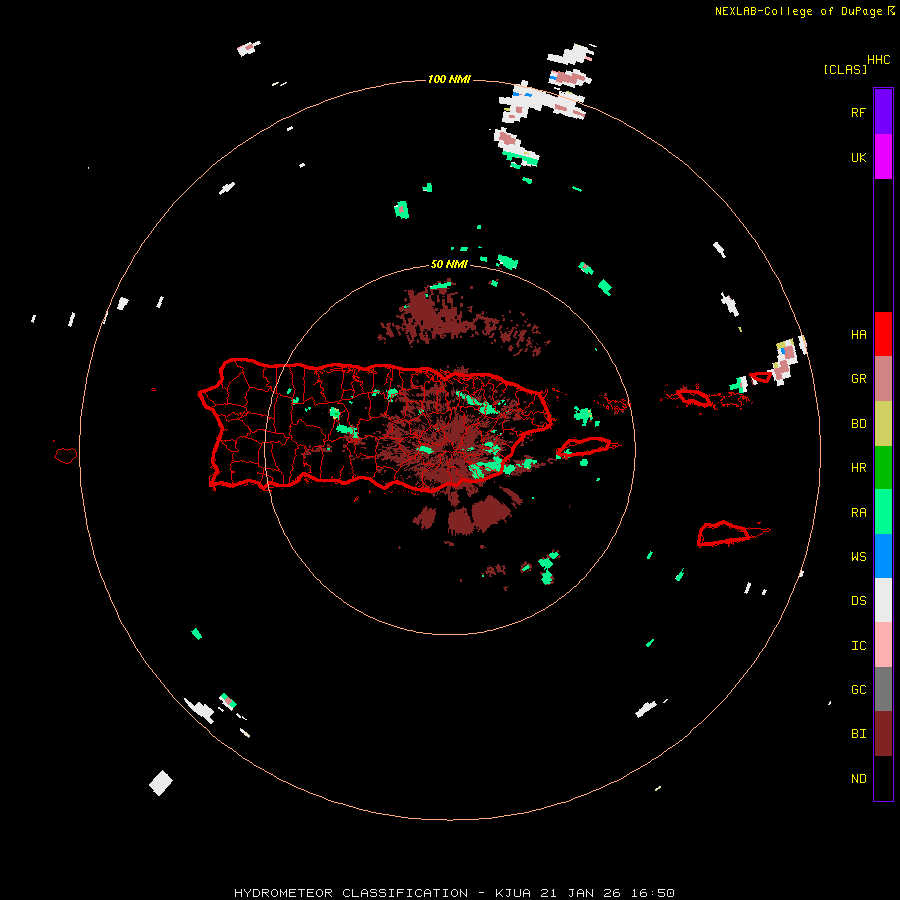Click the "NEXLAB-College of DuPage" credit text
Image resolution: width=900 pixels, height=900 pixels.
point(798,11)
